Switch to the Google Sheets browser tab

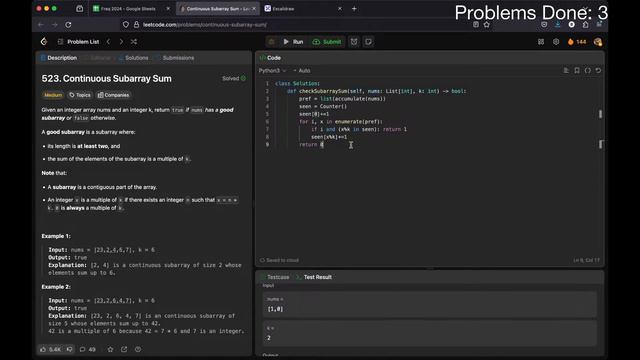coord(131,9)
